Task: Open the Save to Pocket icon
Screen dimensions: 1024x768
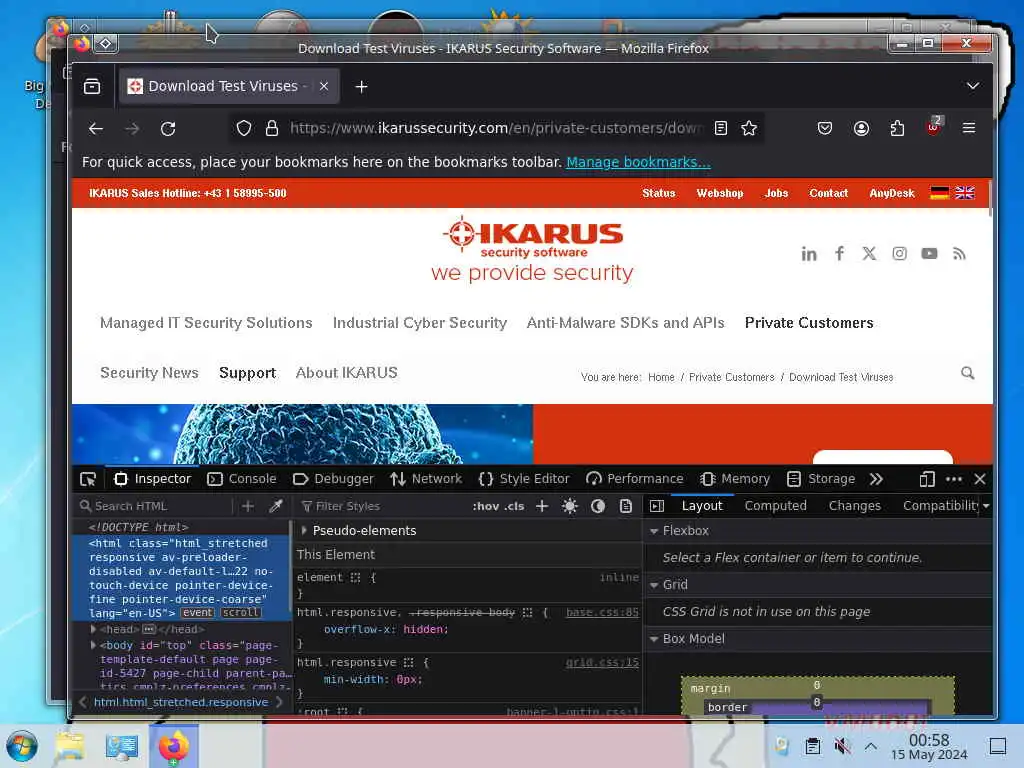Action: [825, 128]
